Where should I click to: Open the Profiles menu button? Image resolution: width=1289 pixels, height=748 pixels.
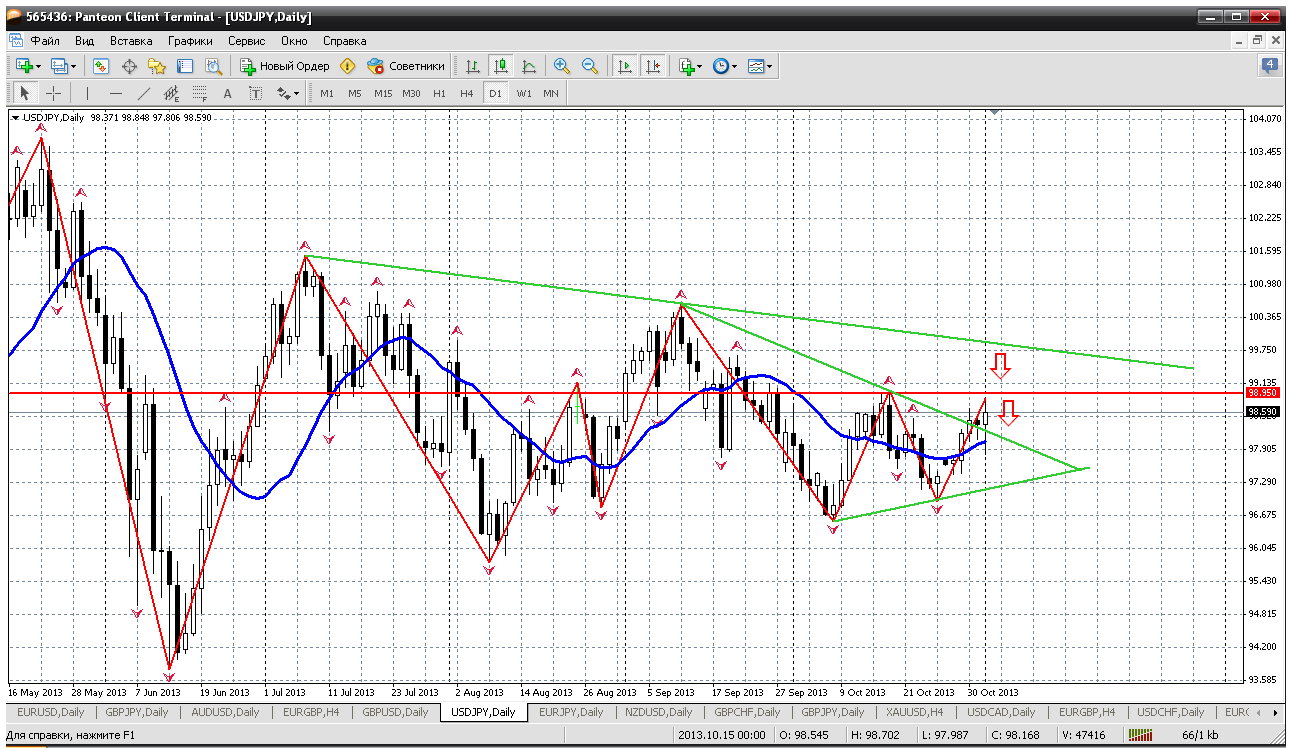[x=61, y=66]
